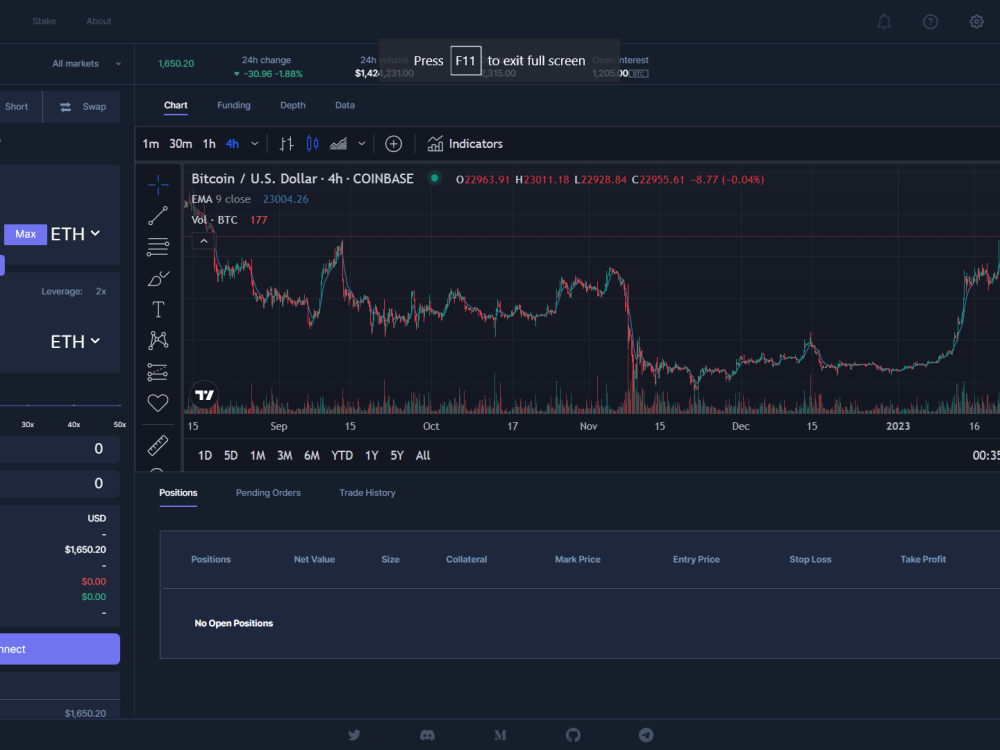Click the Max amount button

click(x=26, y=234)
